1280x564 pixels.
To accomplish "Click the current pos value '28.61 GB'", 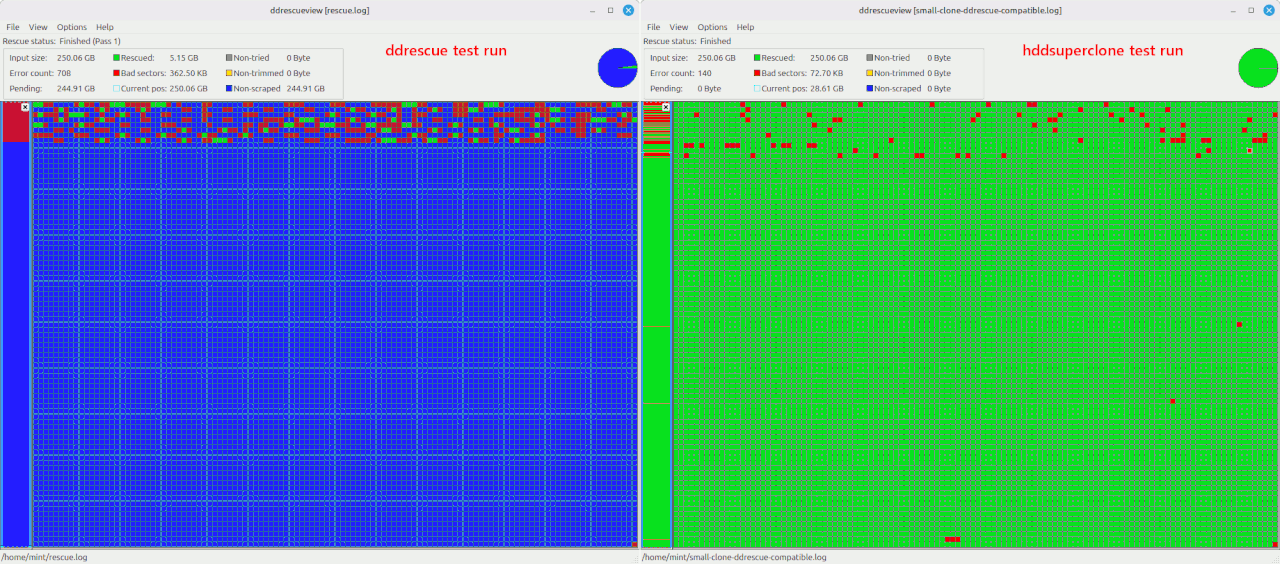I will pos(827,88).
